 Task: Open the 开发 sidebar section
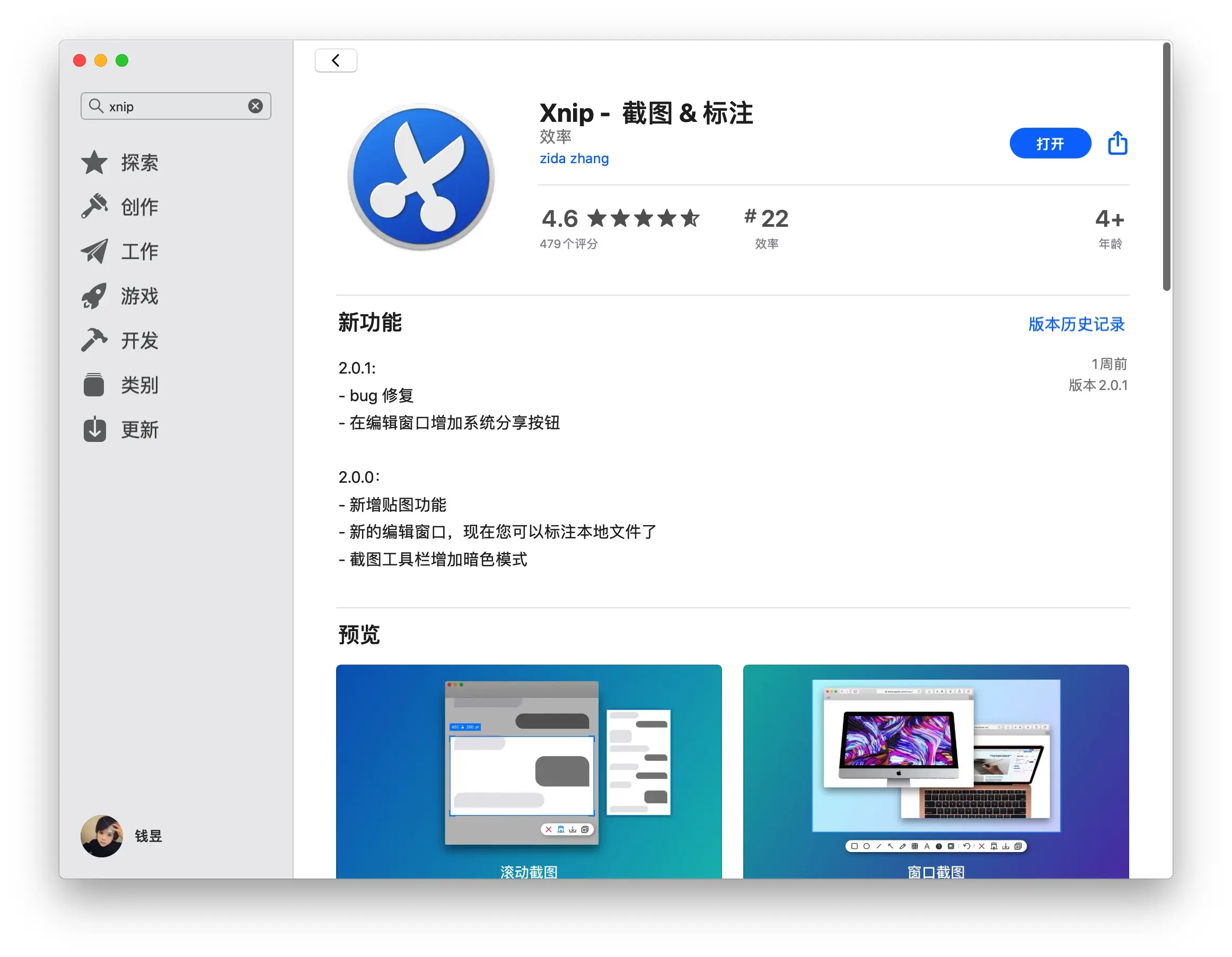139,340
